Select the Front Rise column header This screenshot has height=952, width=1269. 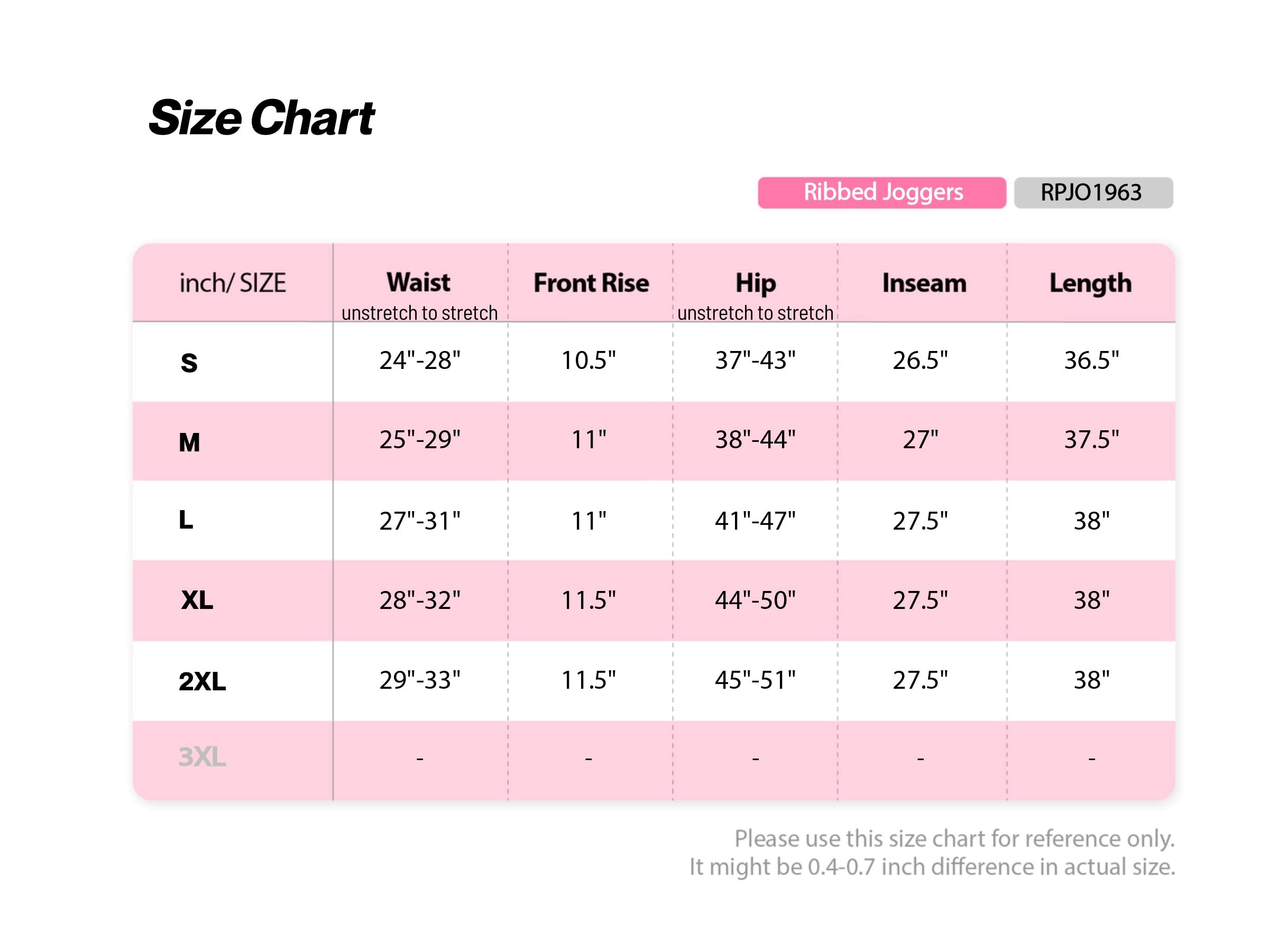point(591,283)
